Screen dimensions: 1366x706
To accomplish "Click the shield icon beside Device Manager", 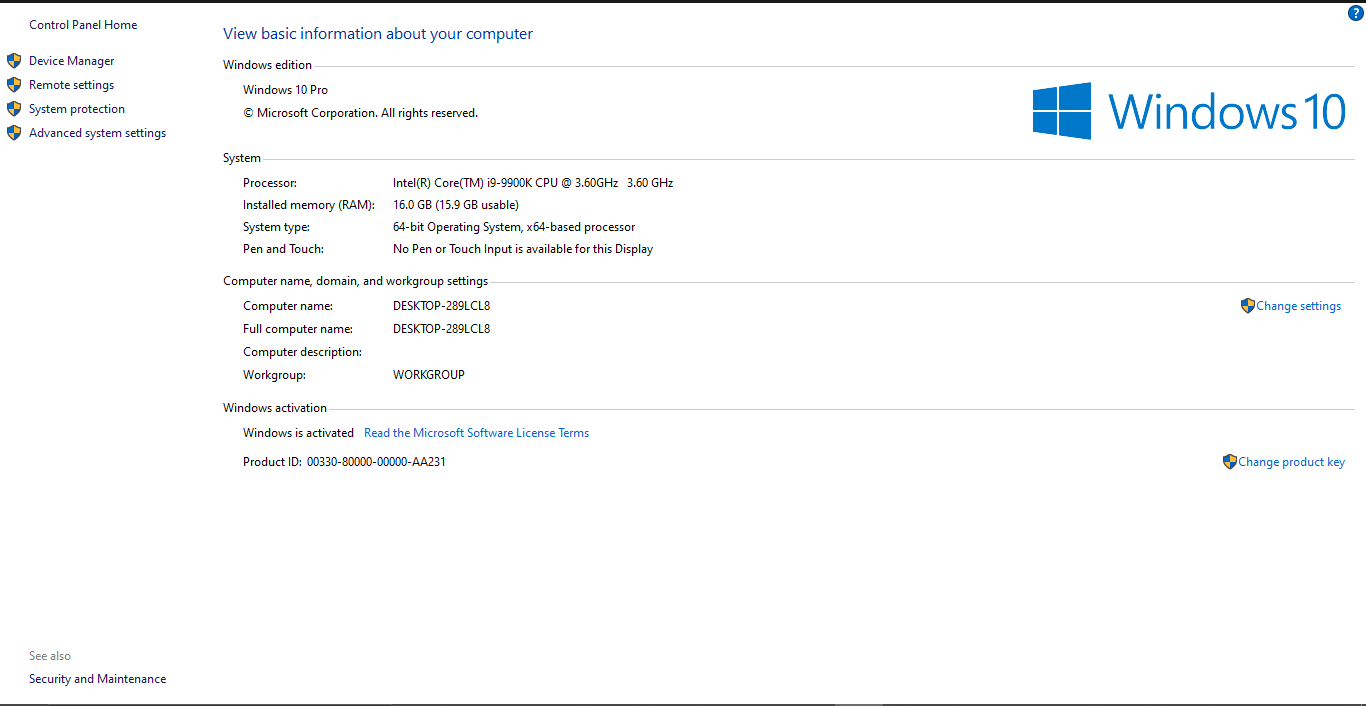I will (x=14, y=61).
